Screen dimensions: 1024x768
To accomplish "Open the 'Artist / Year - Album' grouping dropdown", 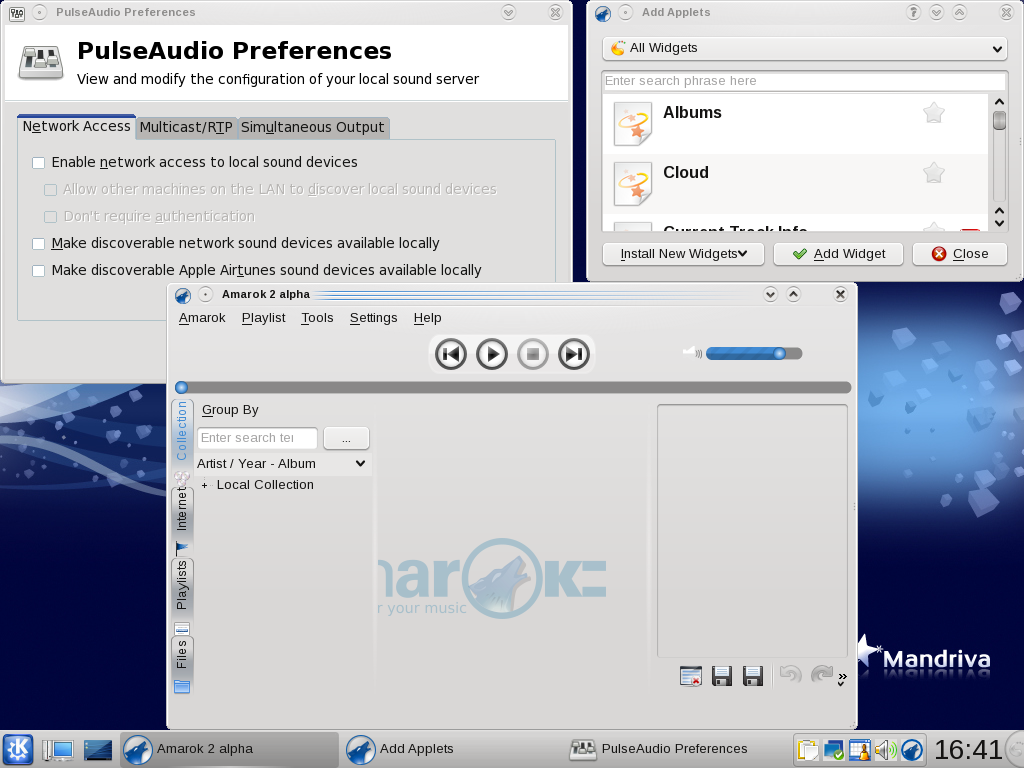I will coord(282,464).
